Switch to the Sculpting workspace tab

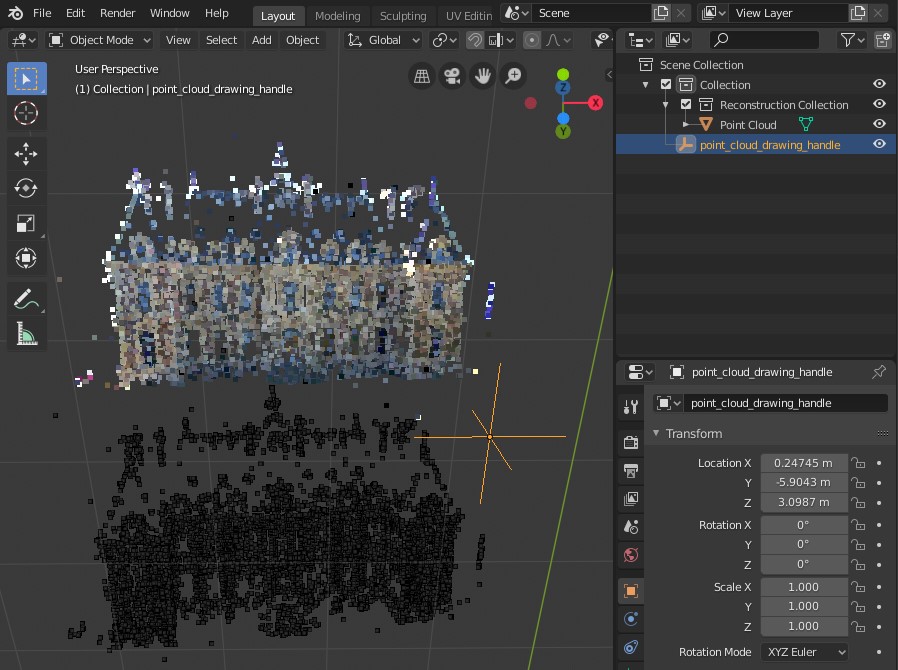[403, 15]
